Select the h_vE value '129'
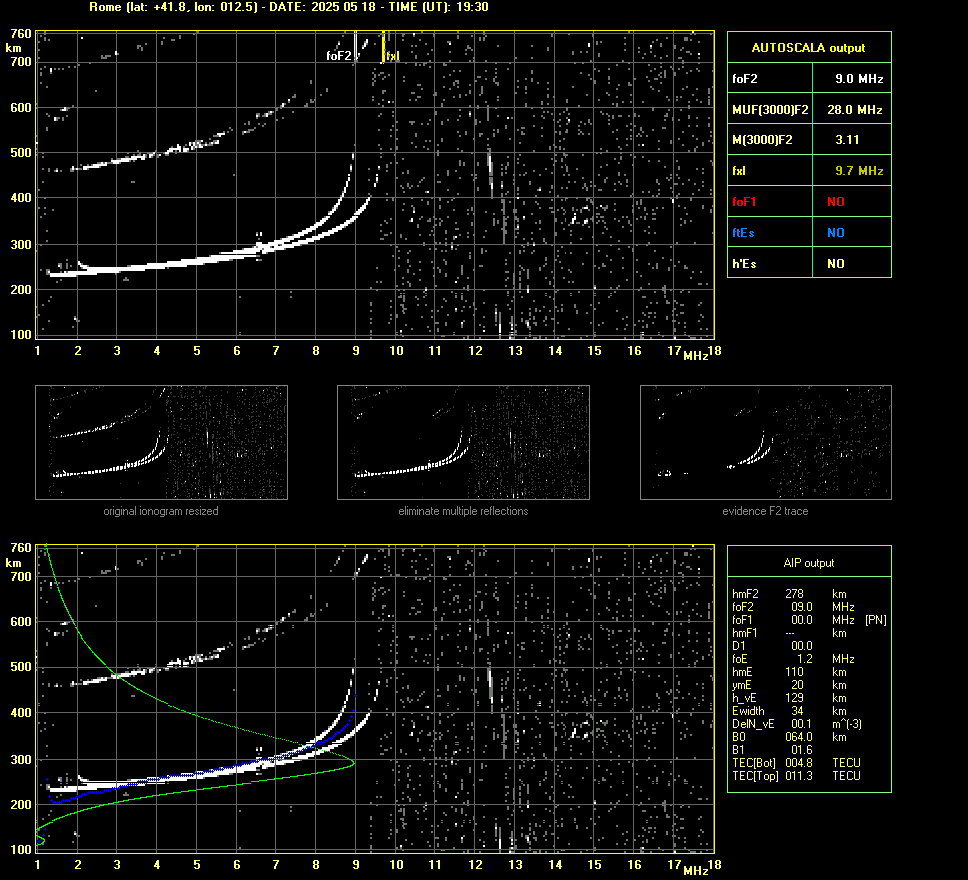The image size is (968, 880). pyautogui.click(x=794, y=697)
